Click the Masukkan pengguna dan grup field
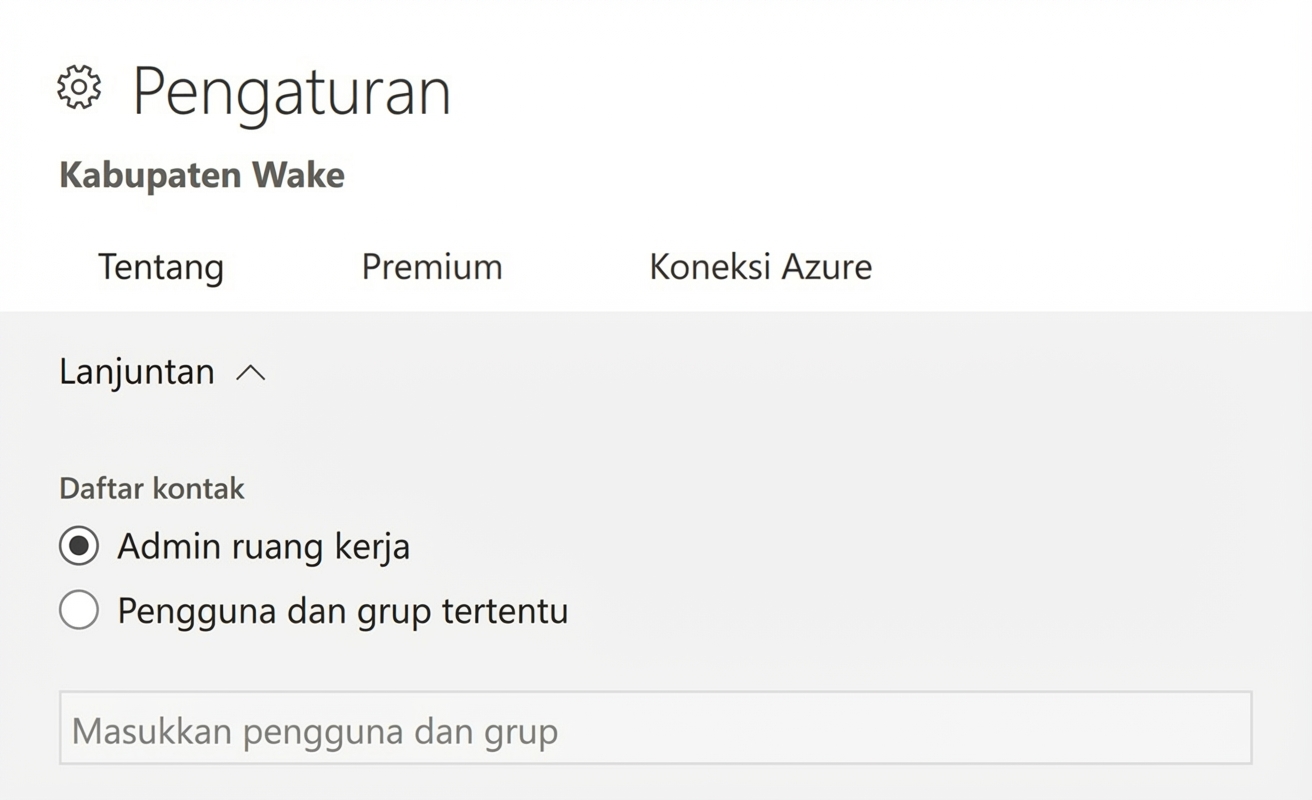Image resolution: width=1312 pixels, height=800 pixels. click(656, 730)
